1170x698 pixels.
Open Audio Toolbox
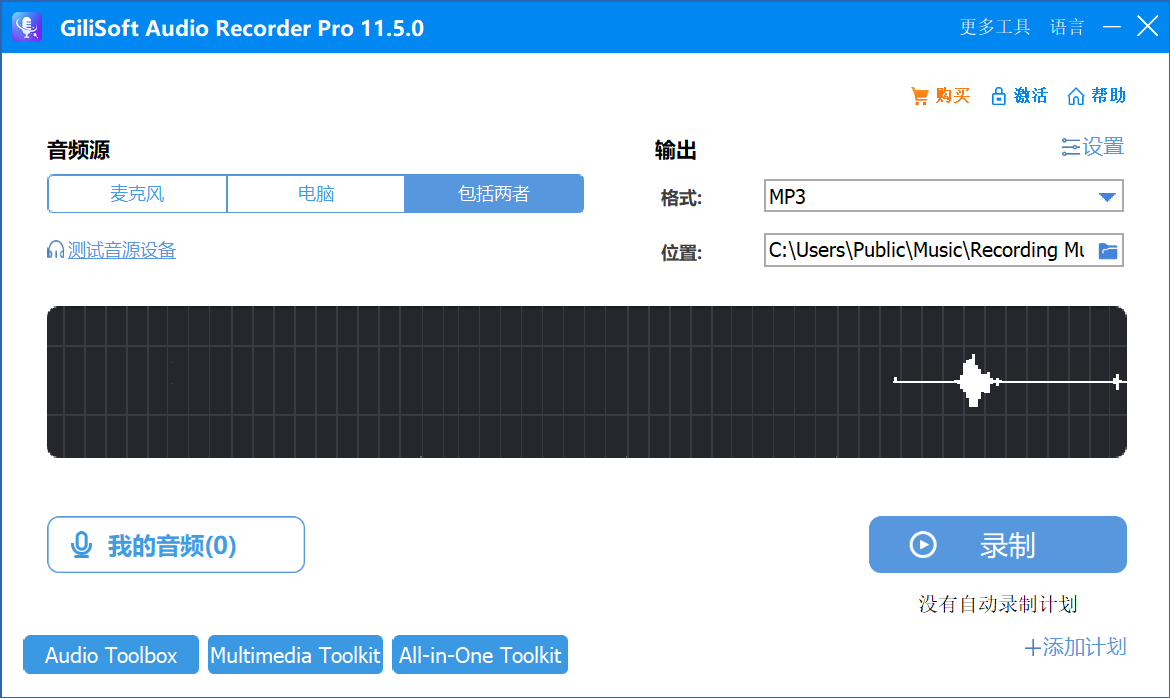pos(111,655)
